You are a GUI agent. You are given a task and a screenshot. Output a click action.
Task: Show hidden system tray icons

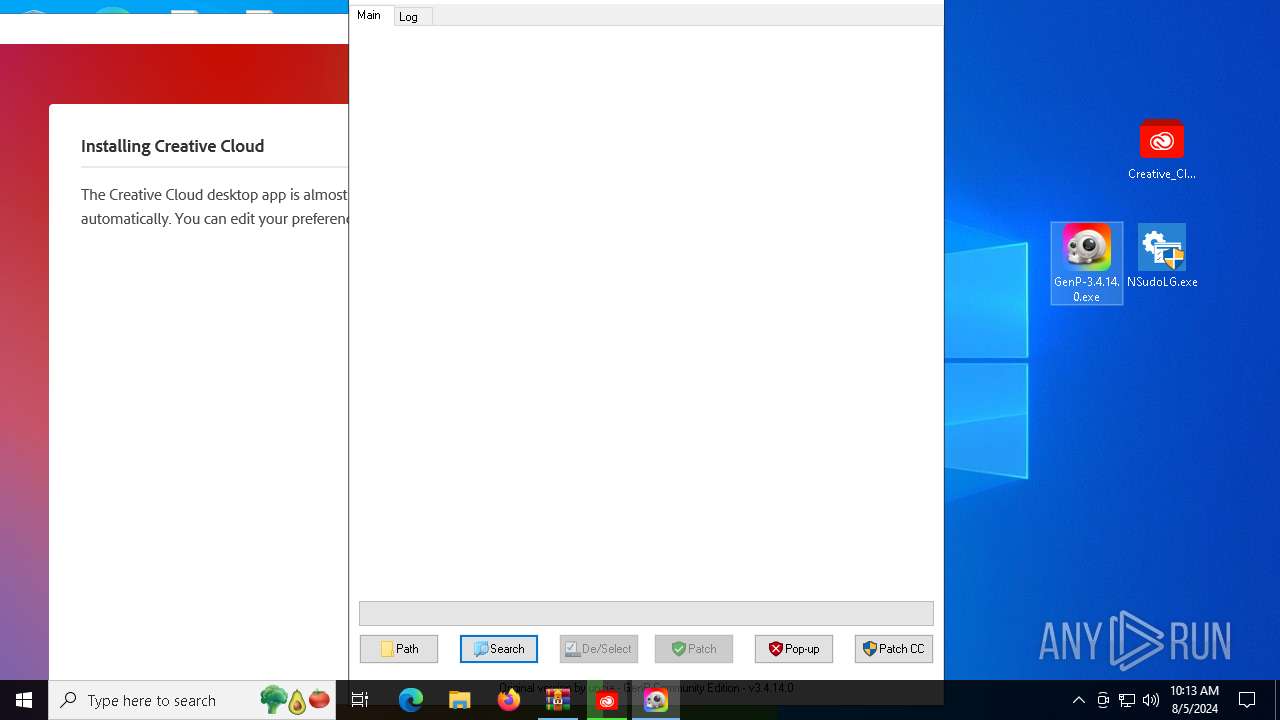point(1079,700)
